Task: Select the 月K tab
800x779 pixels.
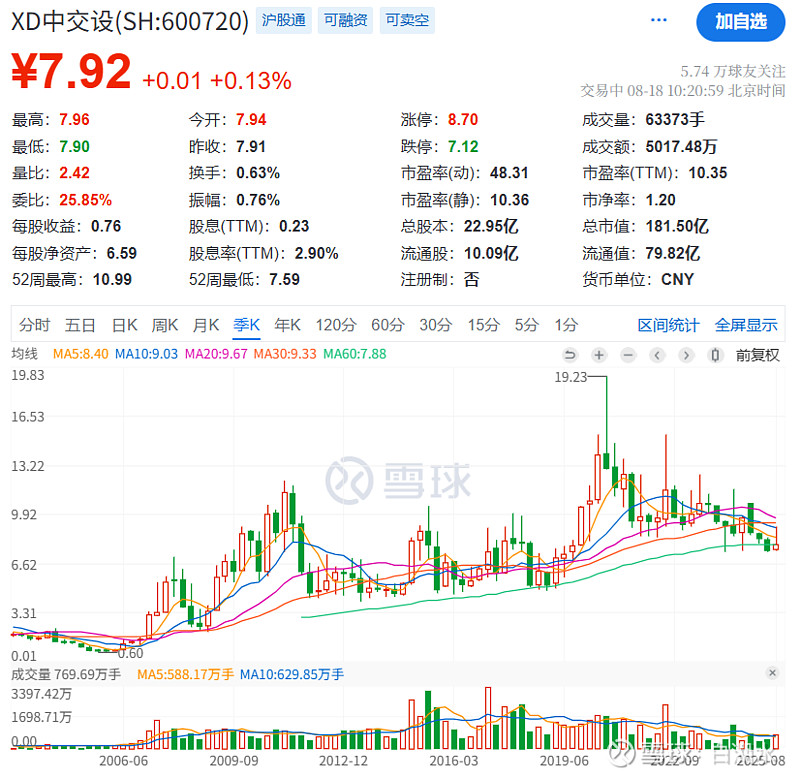Action: point(206,325)
